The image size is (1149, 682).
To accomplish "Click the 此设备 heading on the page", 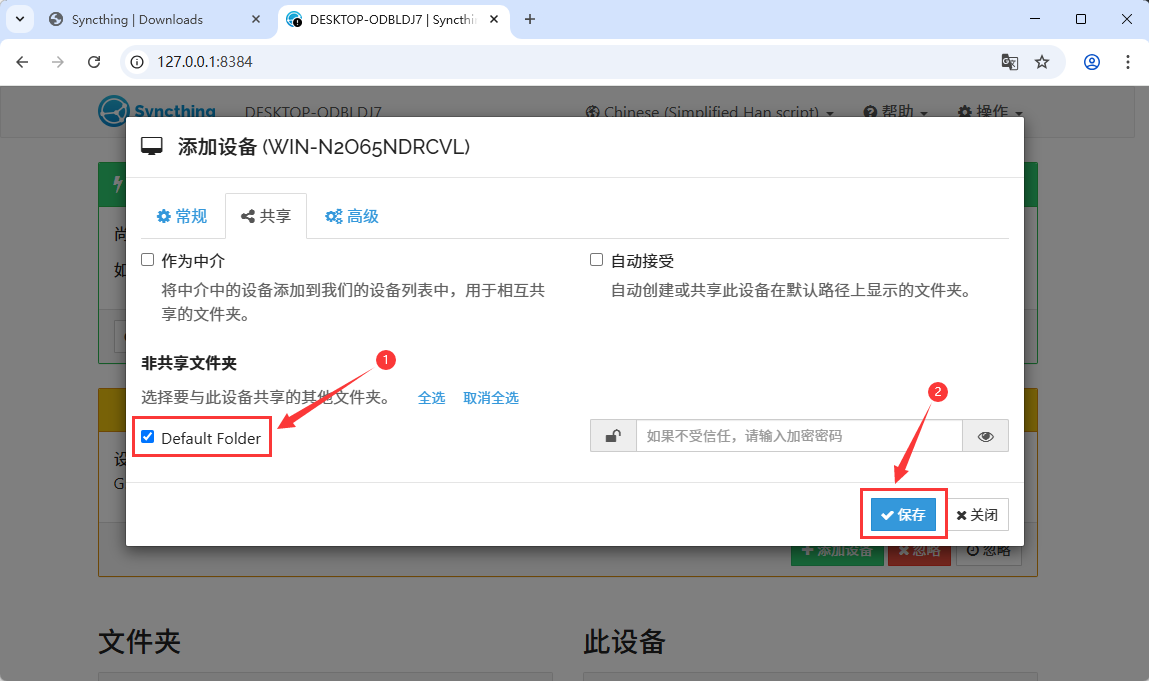I will pyautogui.click(x=624, y=642).
